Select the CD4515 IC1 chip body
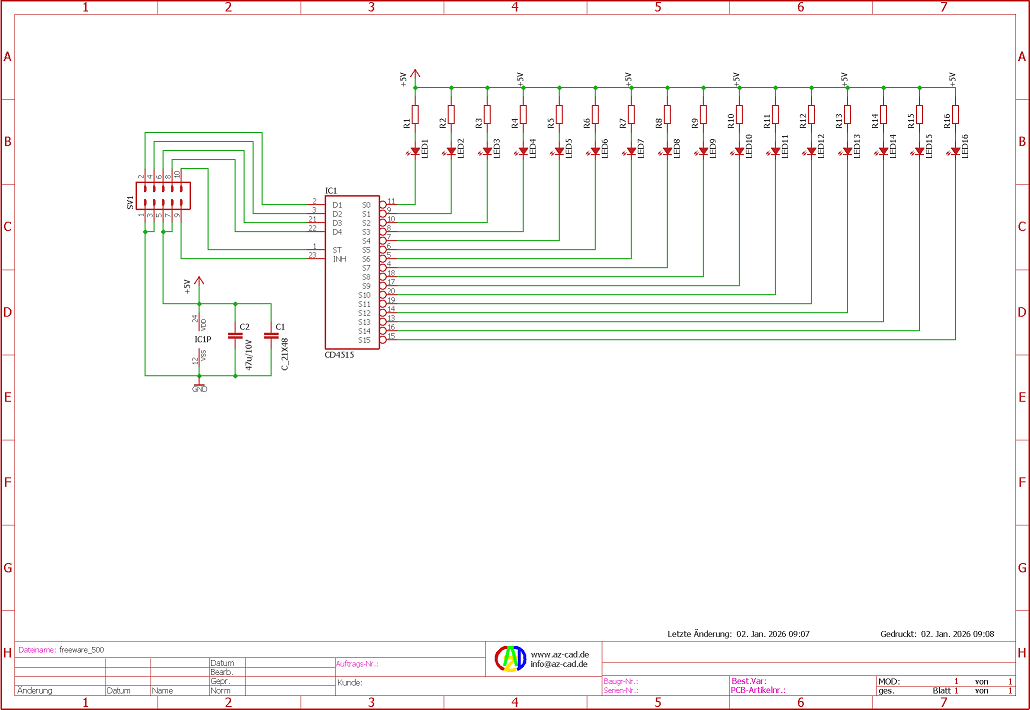This screenshot has height=710, width=1030. 351,272
